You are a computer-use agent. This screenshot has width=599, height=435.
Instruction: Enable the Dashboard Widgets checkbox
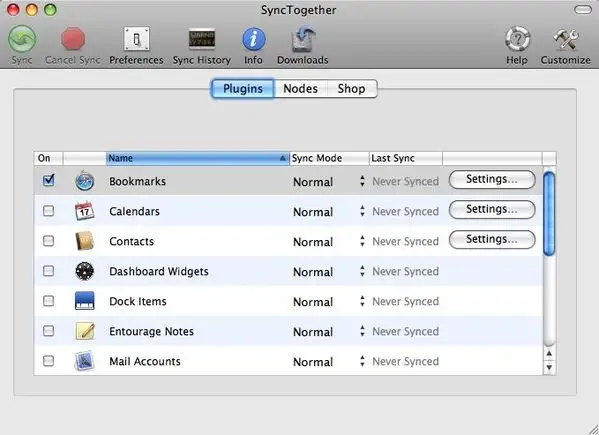coord(49,271)
